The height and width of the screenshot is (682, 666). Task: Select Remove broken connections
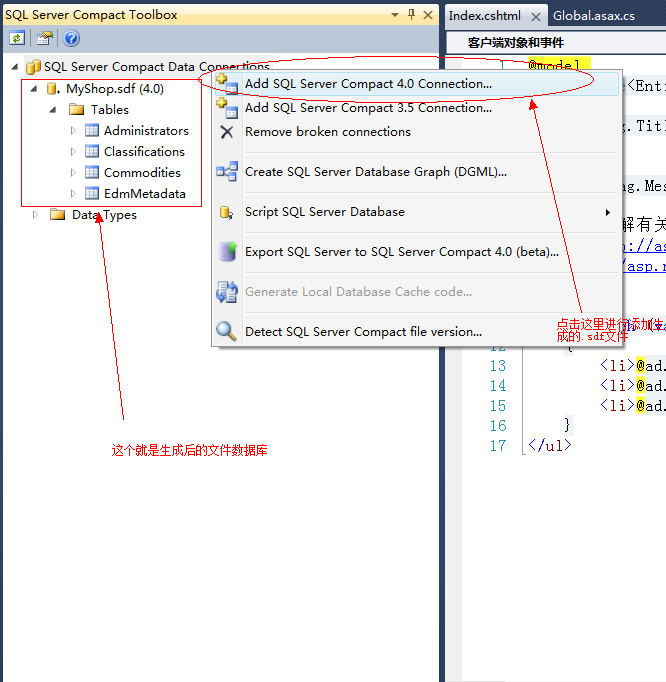(x=417, y=132)
